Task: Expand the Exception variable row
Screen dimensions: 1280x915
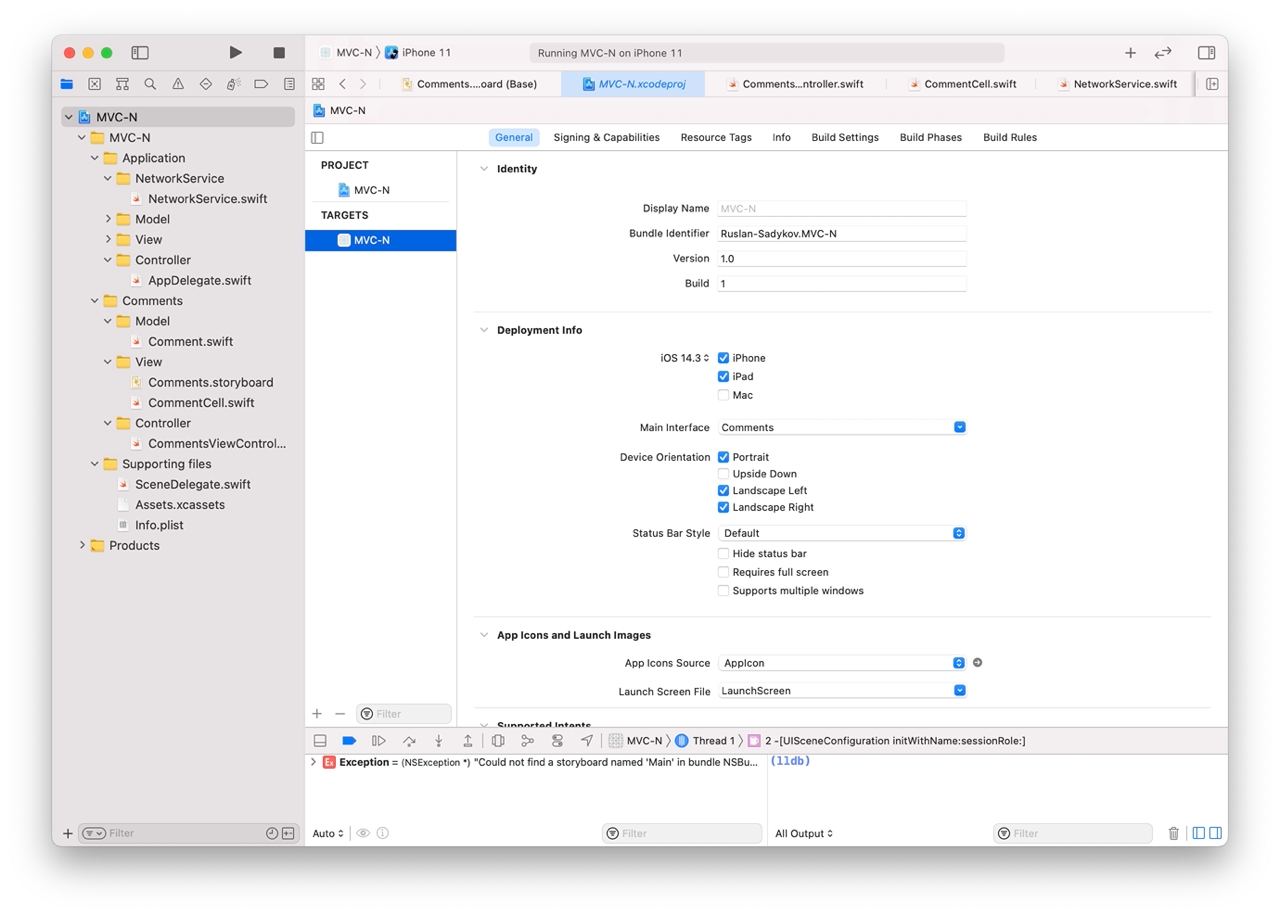Action: [x=313, y=762]
